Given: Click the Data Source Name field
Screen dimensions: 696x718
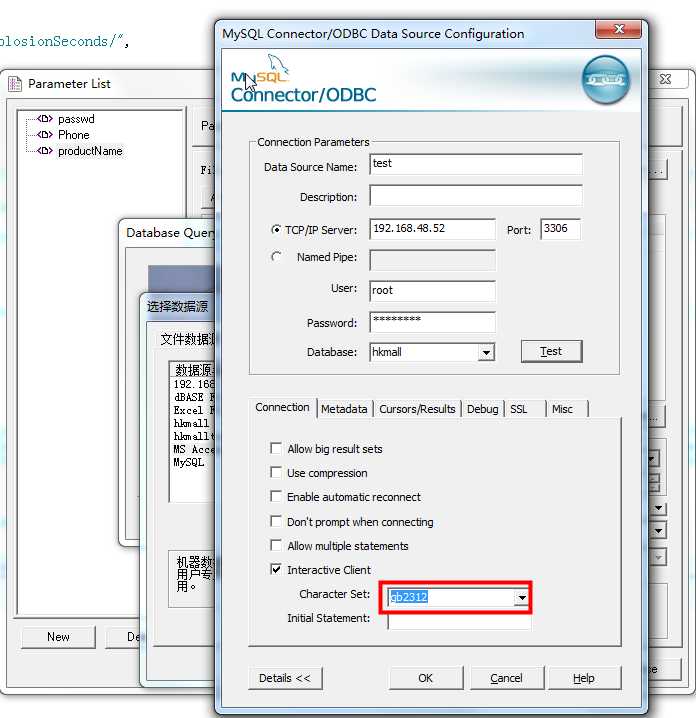Looking at the screenshot, I should click(x=476, y=164).
